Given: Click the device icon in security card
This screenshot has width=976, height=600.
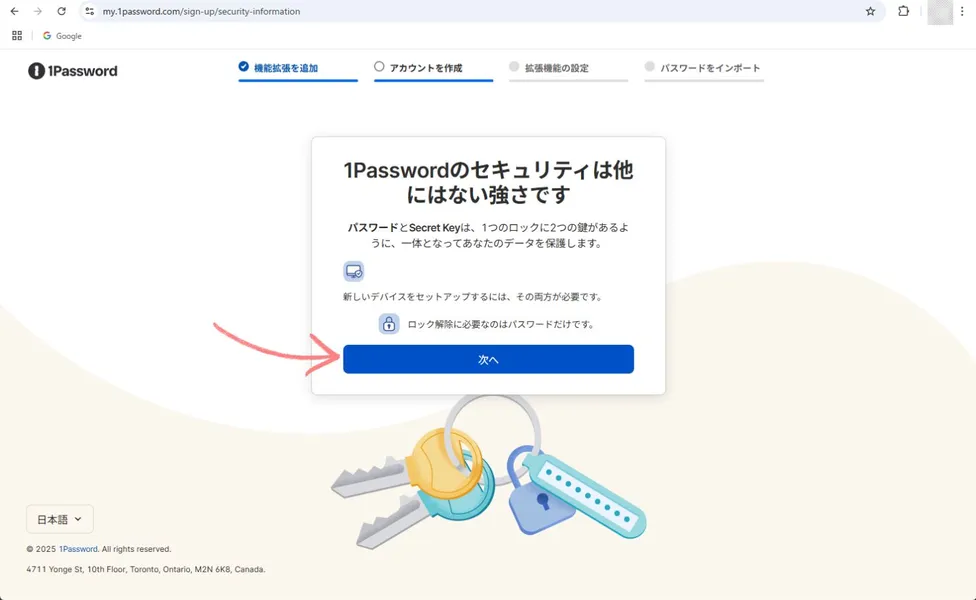Looking at the screenshot, I should pos(354,271).
